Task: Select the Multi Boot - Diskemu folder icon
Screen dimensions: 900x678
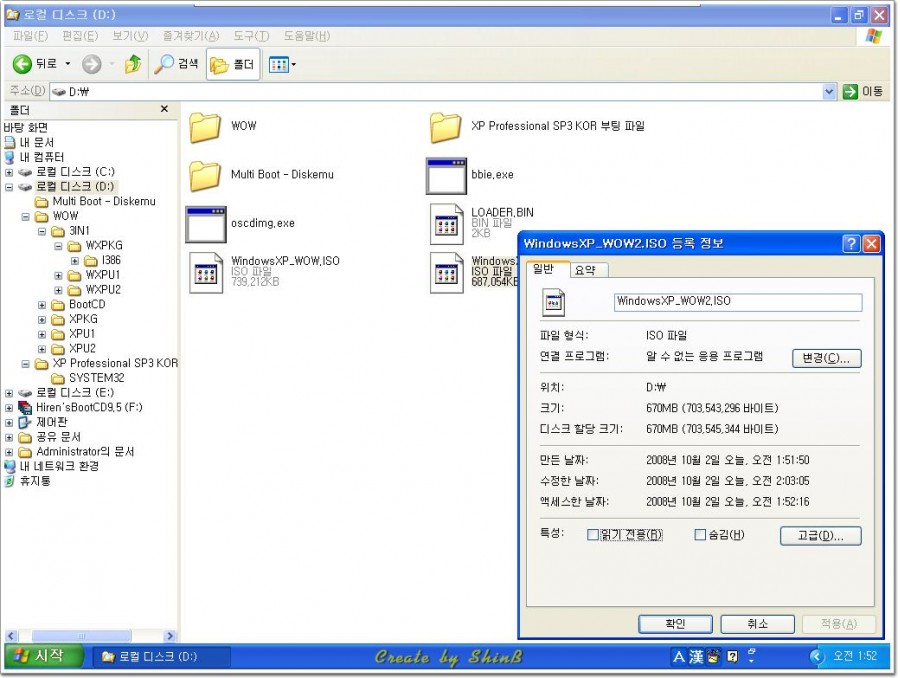Action: (205, 175)
